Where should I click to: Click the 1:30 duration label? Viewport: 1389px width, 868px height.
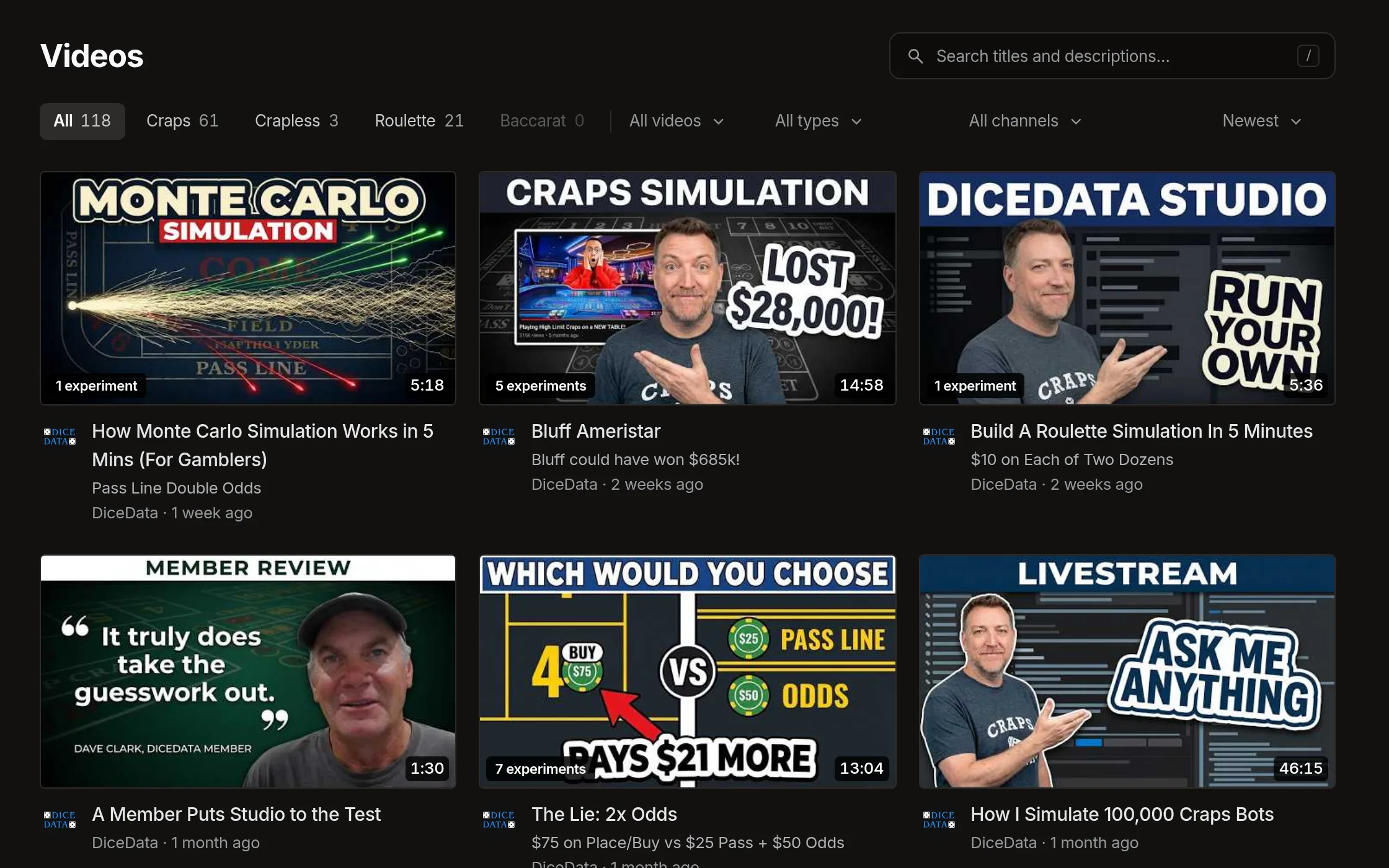(427, 768)
